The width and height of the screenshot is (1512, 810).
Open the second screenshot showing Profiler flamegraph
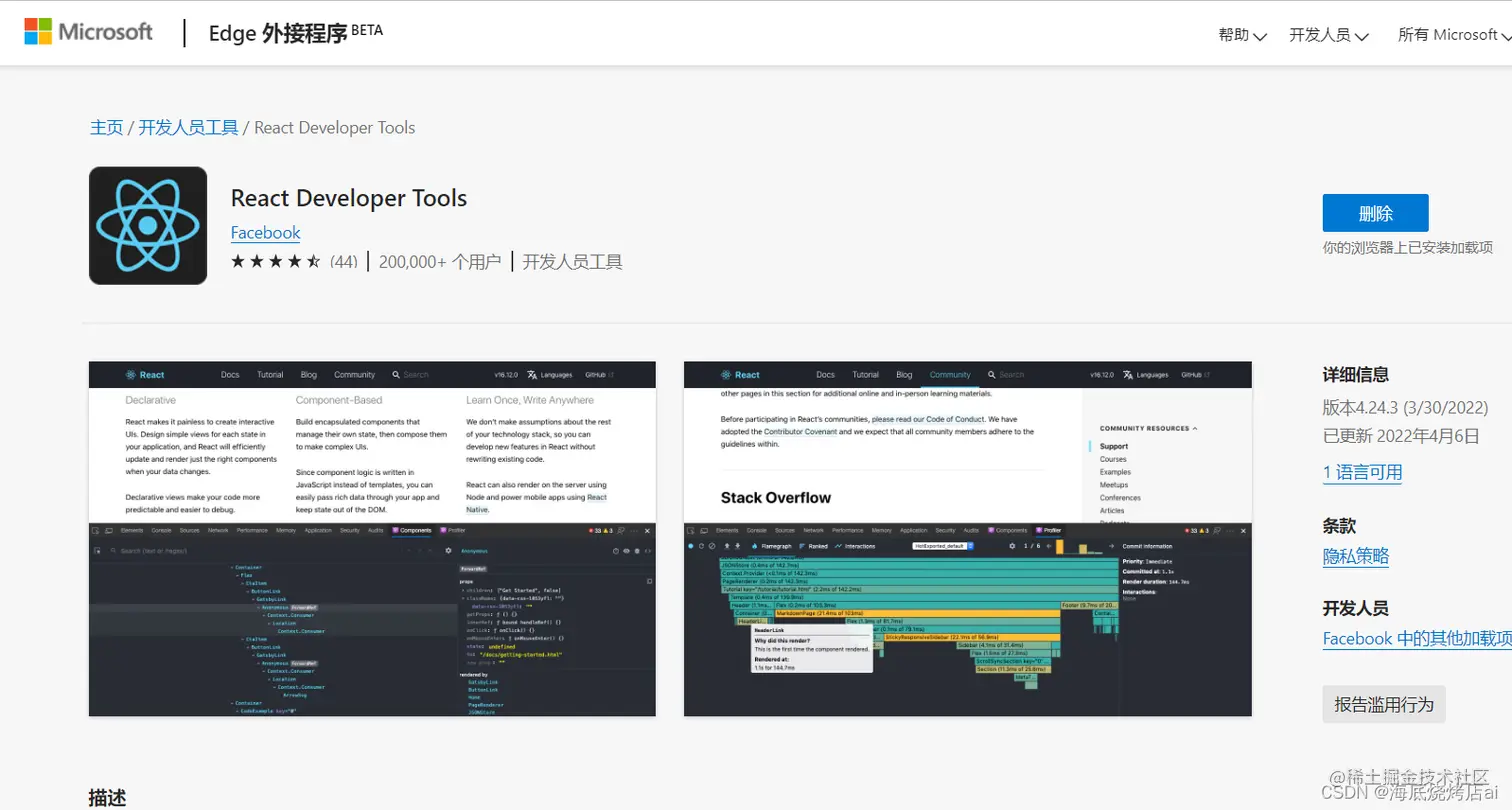click(x=968, y=539)
